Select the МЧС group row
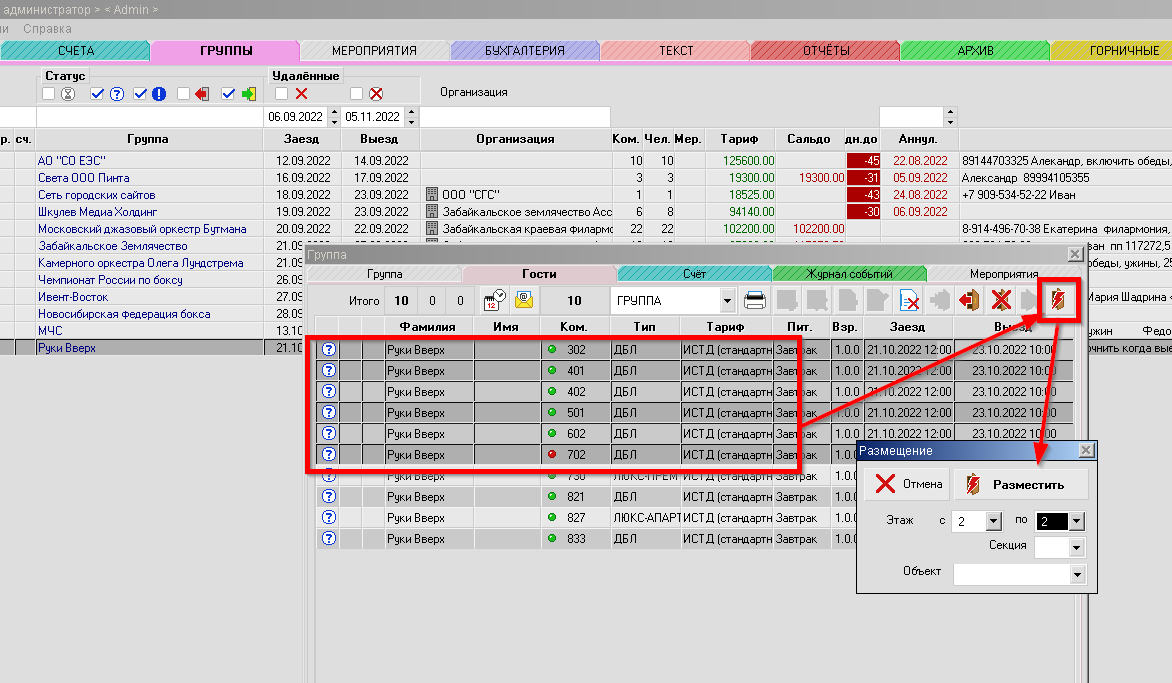The width and height of the screenshot is (1172, 683). tap(50, 331)
